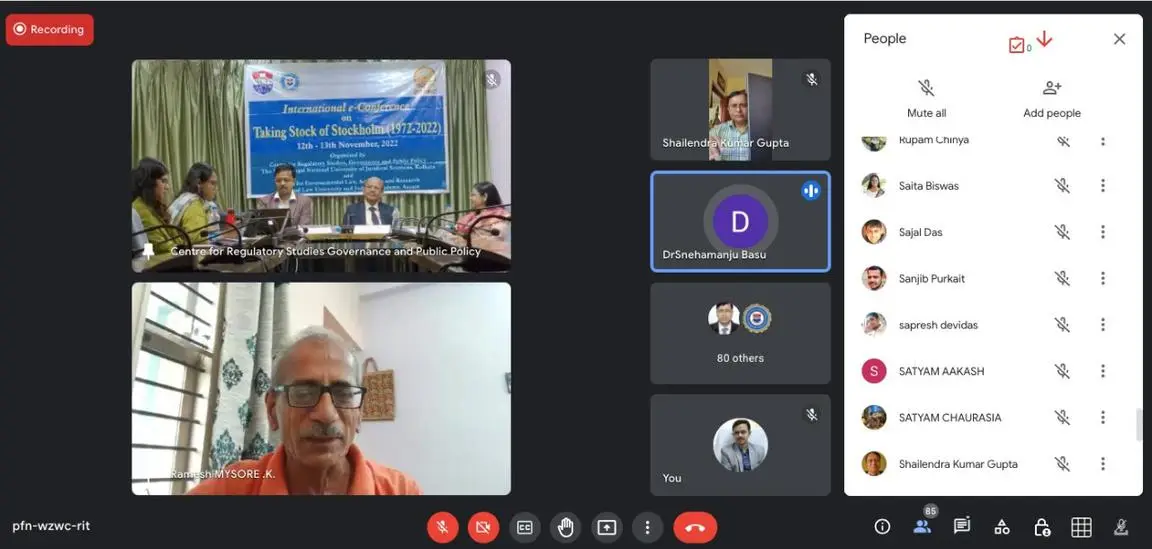Click Add people button
Image resolution: width=1152 pixels, height=549 pixels.
click(1051, 98)
